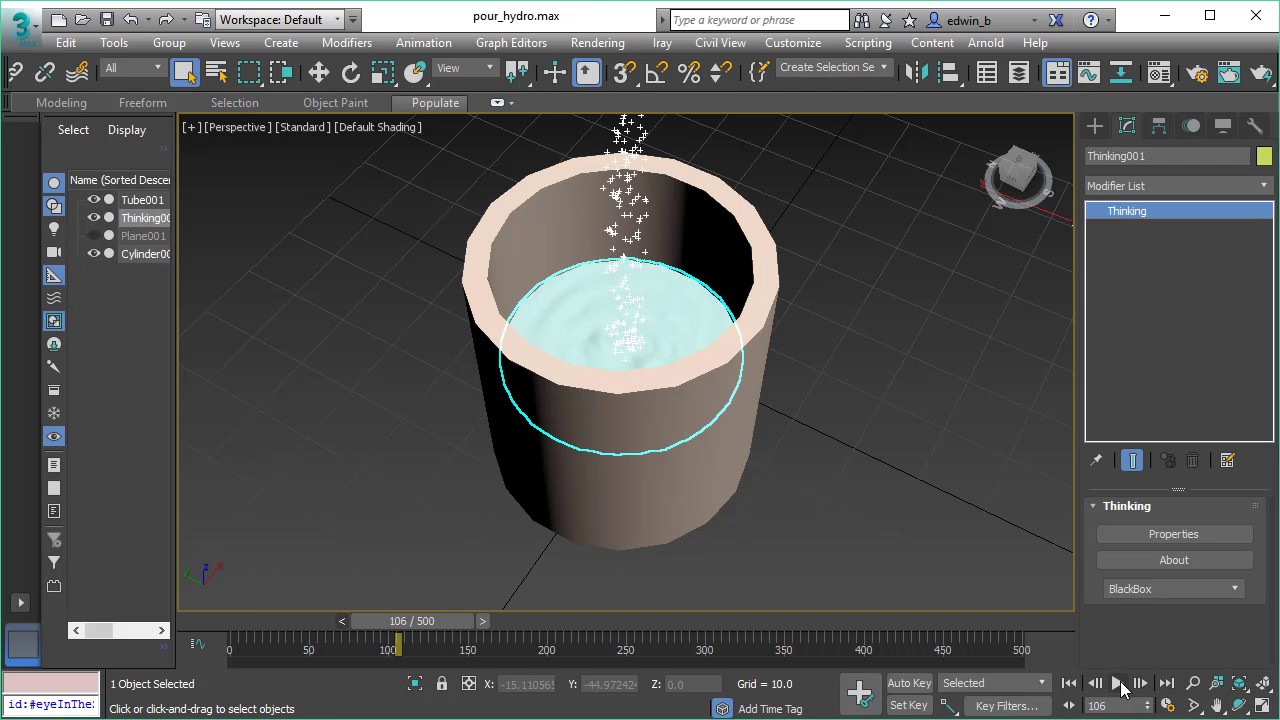
Task: Click the time slider at 106 / 500
Action: tap(412, 621)
